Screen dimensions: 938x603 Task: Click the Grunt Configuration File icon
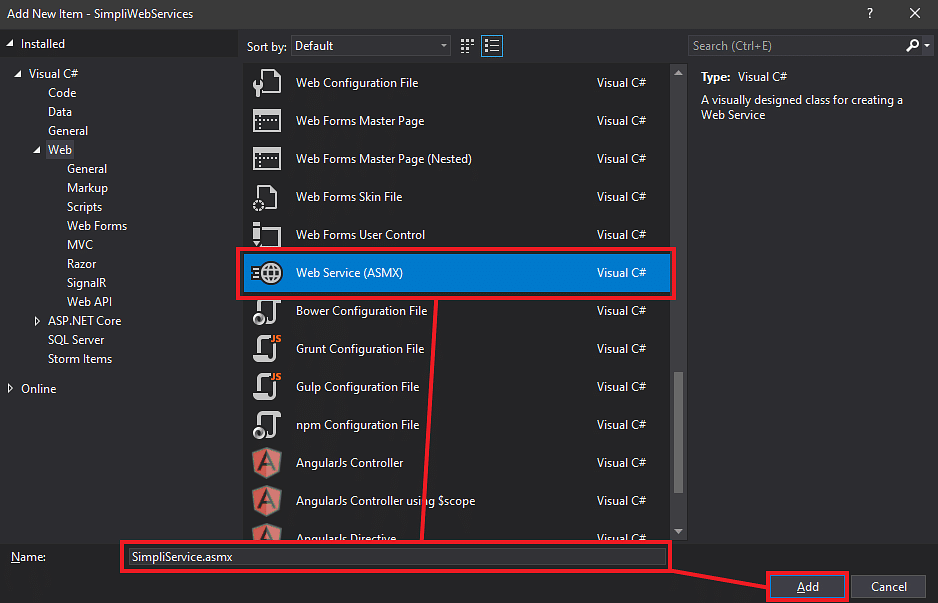(x=267, y=349)
